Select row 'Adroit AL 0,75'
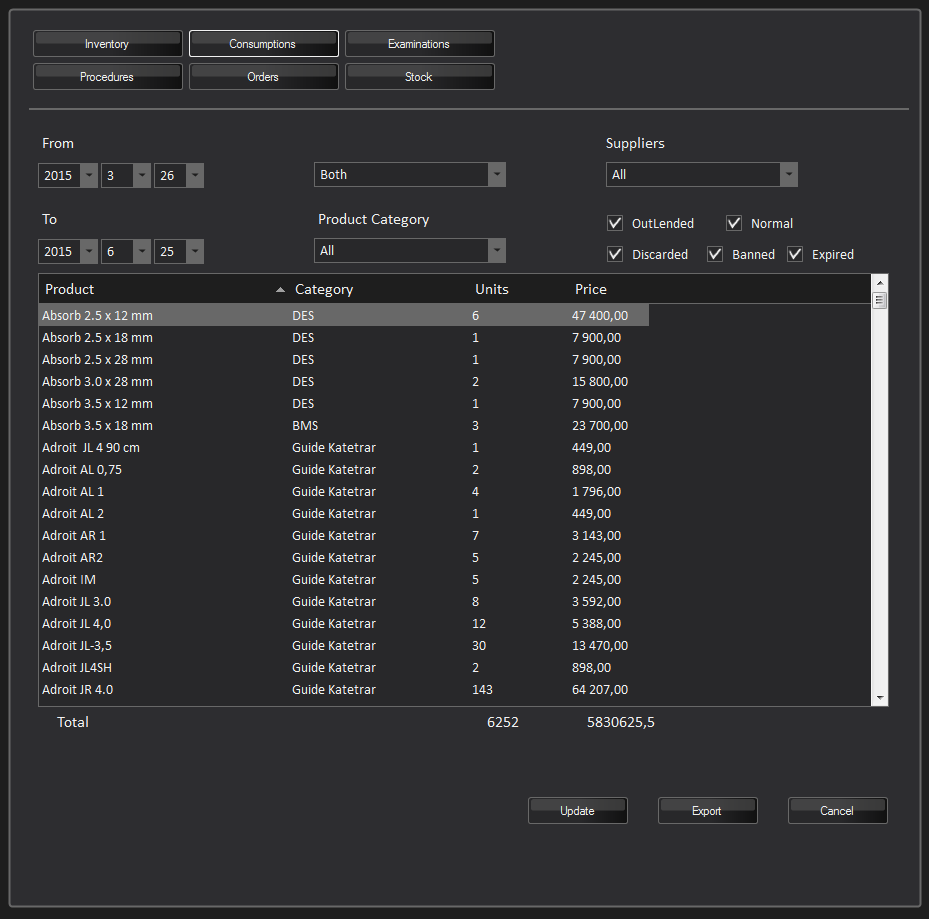 point(344,469)
